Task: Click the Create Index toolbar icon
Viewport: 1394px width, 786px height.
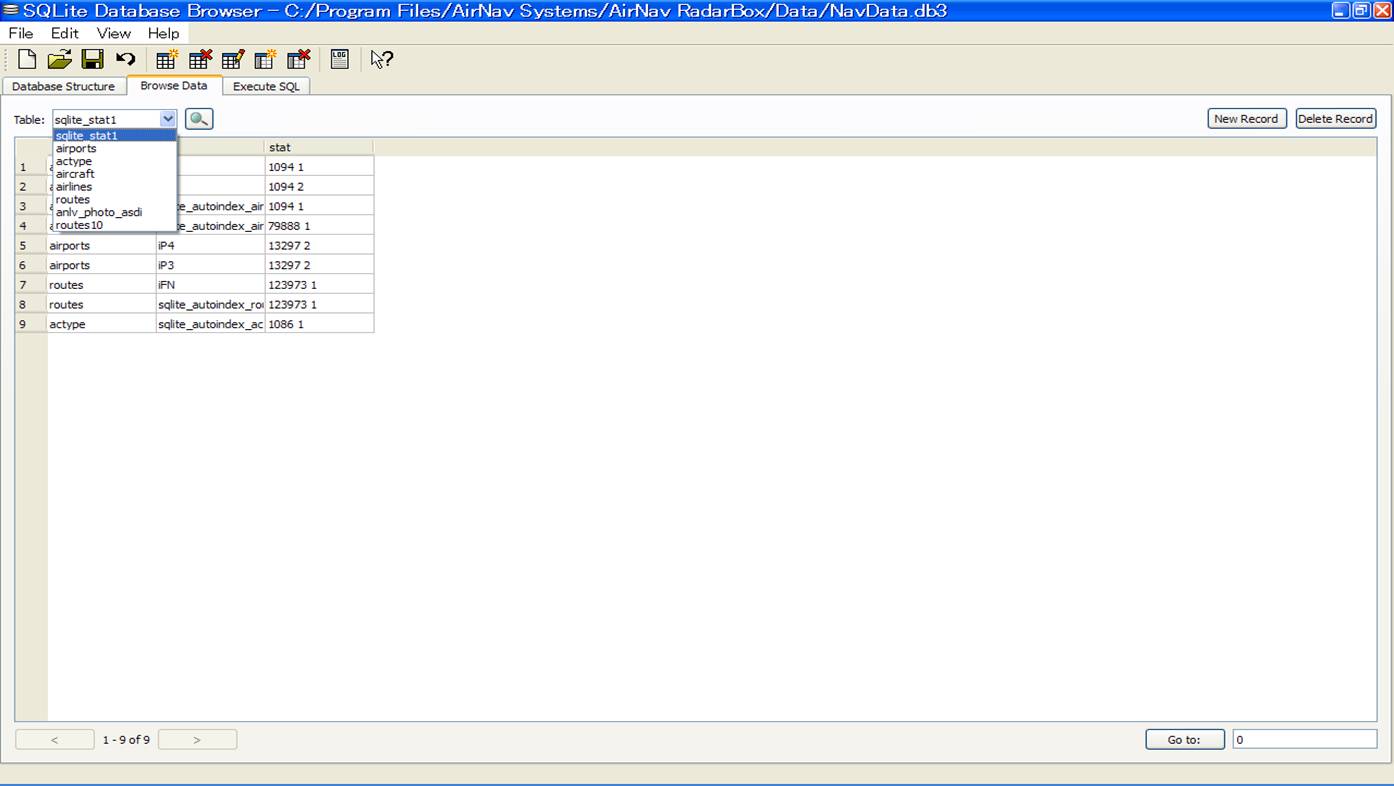Action: (x=266, y=59)
